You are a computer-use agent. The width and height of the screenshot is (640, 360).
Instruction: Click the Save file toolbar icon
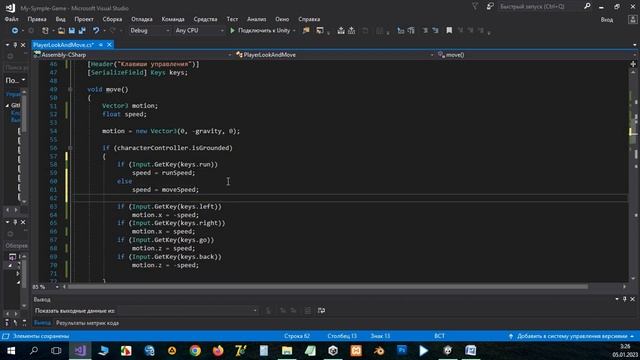click(71, 31)
